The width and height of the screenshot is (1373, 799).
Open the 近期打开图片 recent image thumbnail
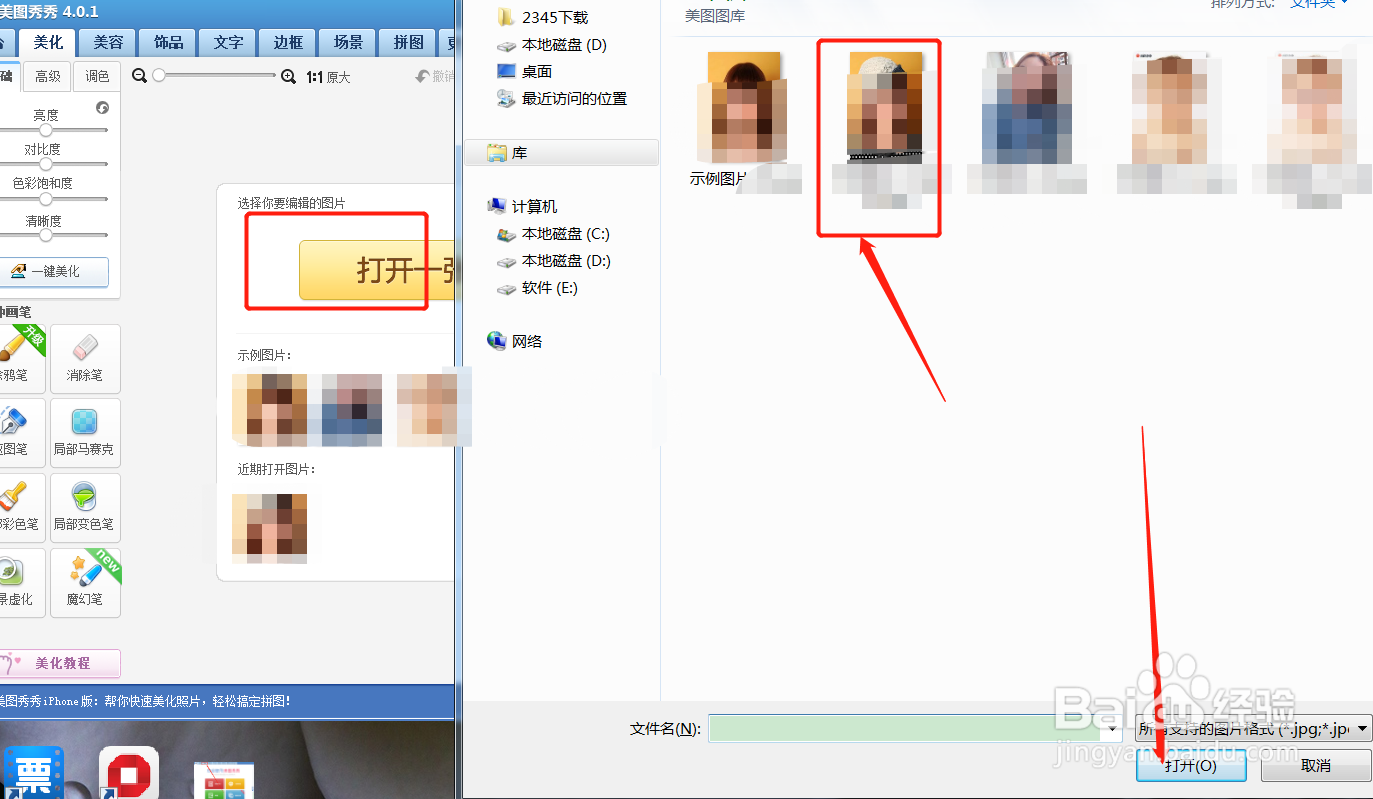point(269,528)
